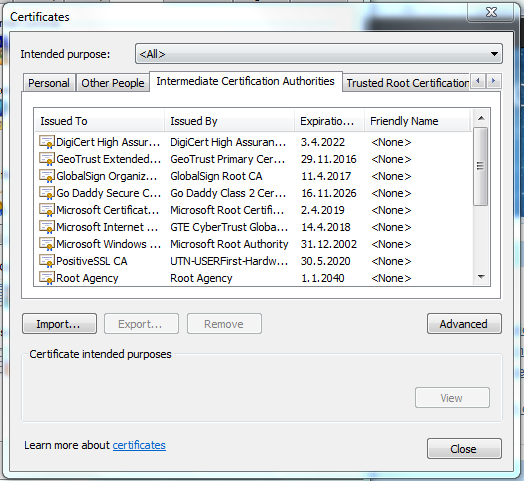Click Import... button
Viewport: 524px width, 481px height.
click(59, 324)
